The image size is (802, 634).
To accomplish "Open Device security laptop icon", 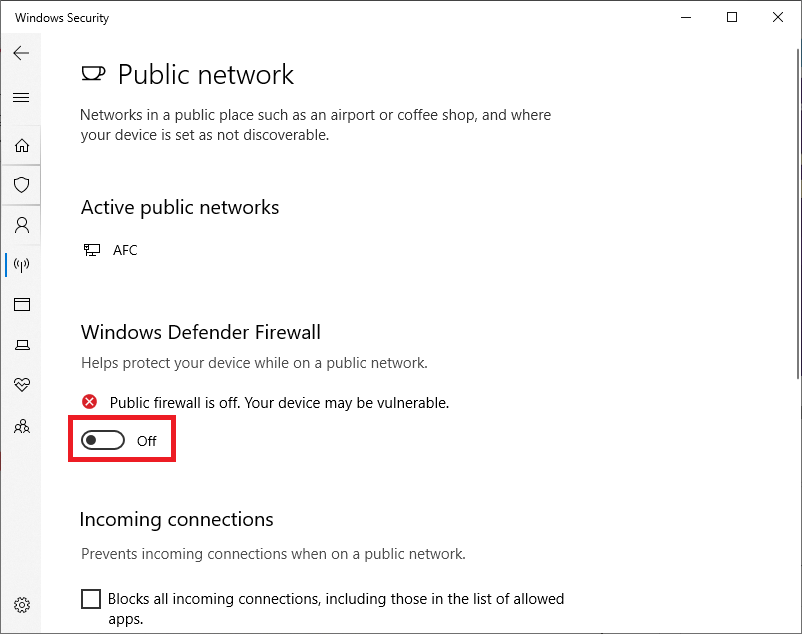I will 21,345.
